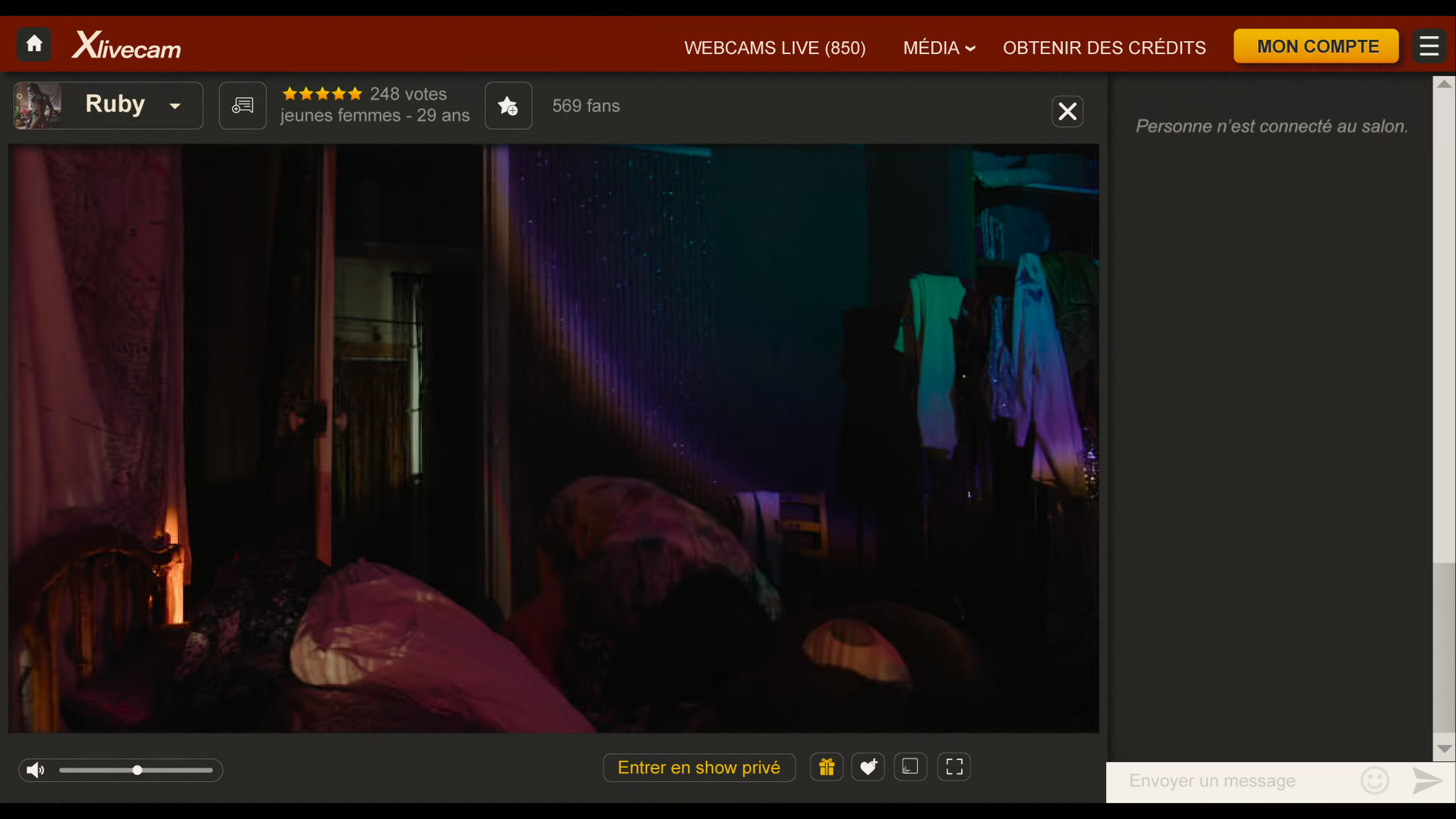Click the scrollbar down arrow
Image resolution: width=1456 pixels, height=819 pixels.
pos(1444,749)
